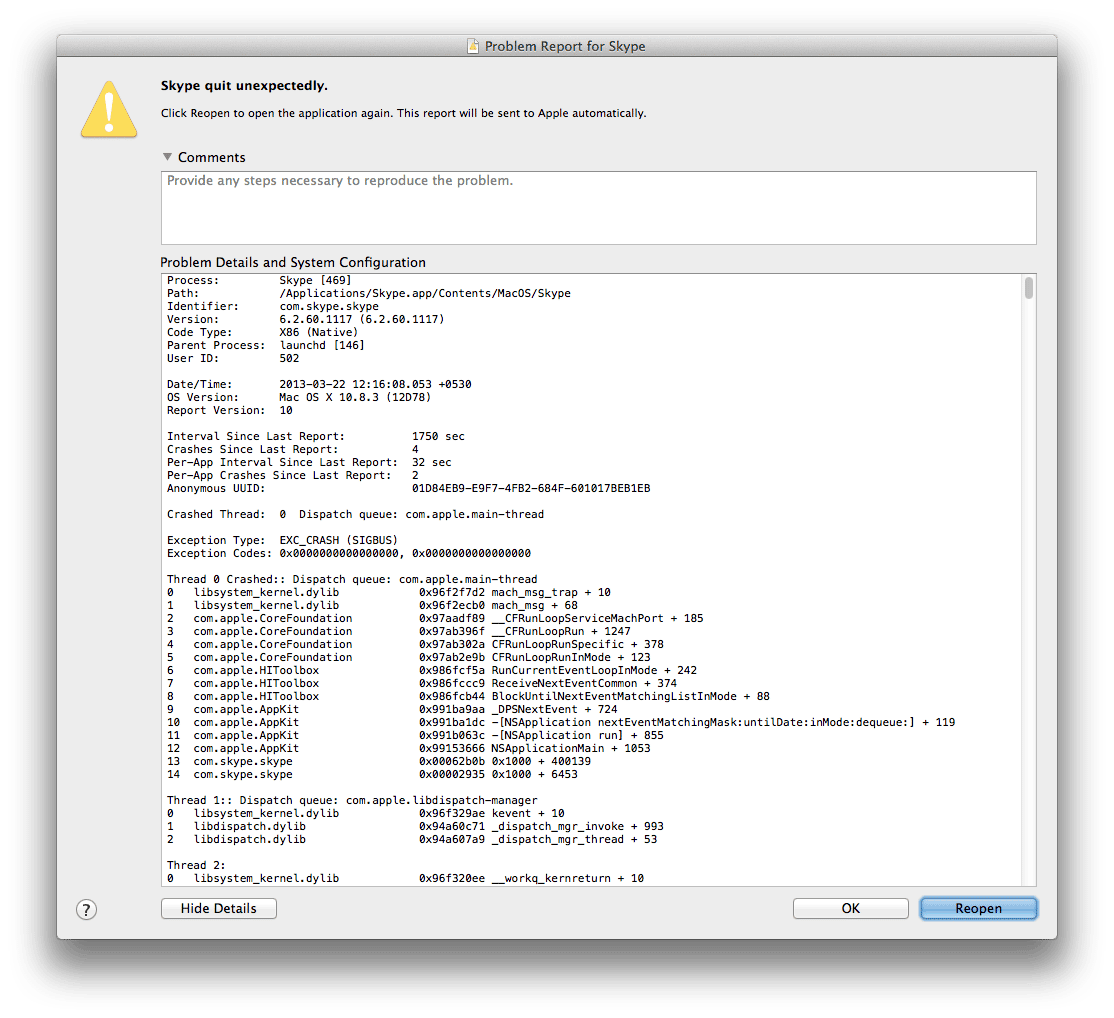Click the '__CFRunLoopServiceMachPort + 185' frame
This screenshot has width=1114, height=1018.
click(x=435, y=618)
